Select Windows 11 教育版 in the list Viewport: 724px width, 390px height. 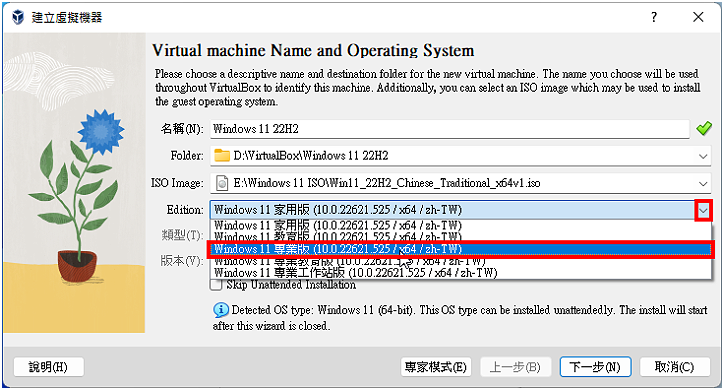(x=460, y=236)
